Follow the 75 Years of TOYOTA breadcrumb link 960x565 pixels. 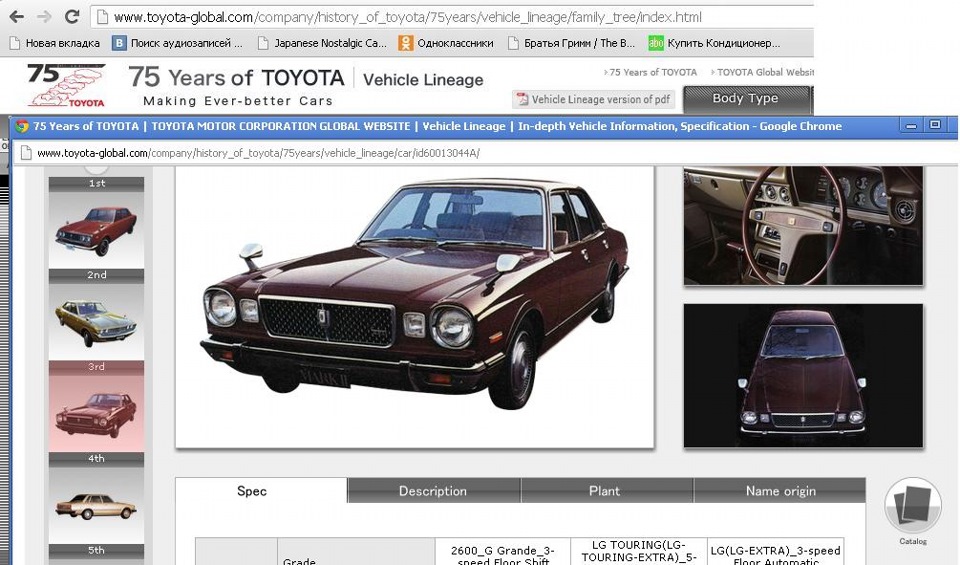(x=650, y=72)
